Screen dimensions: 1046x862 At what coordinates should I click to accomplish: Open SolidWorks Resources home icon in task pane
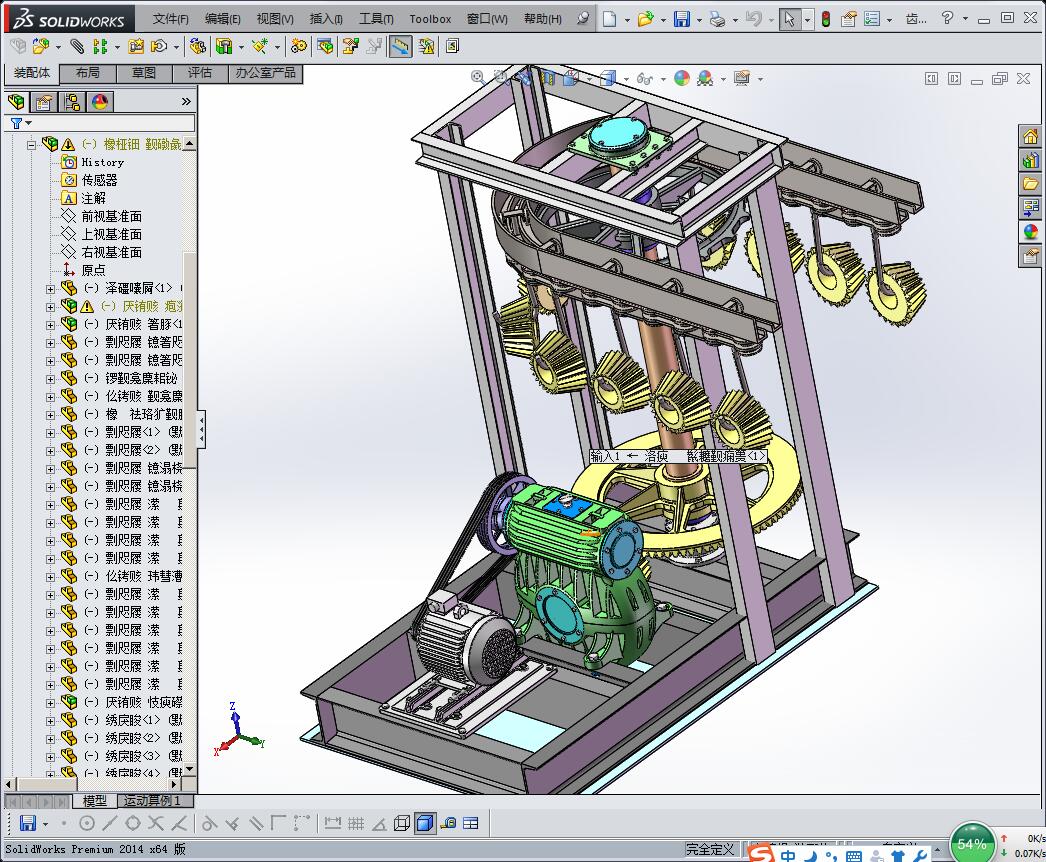tap(1031, 137)
